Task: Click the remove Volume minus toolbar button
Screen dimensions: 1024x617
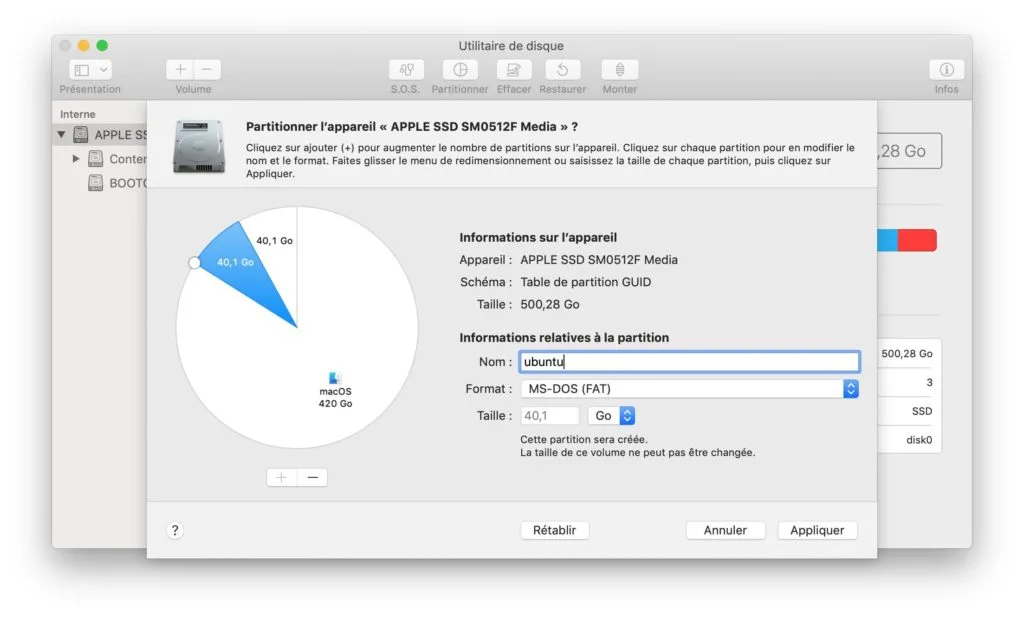Action: pyautogui.click(x=207, y=69)
